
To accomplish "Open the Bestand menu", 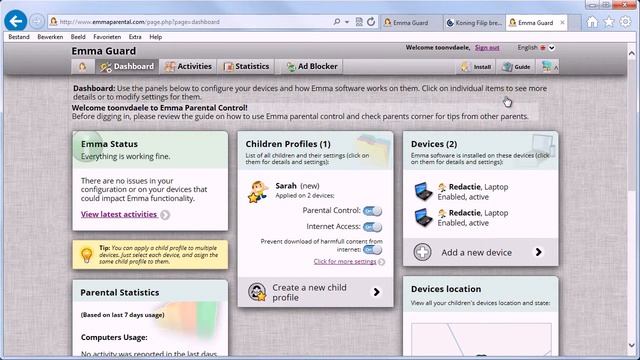I will [x=19, y=37].
